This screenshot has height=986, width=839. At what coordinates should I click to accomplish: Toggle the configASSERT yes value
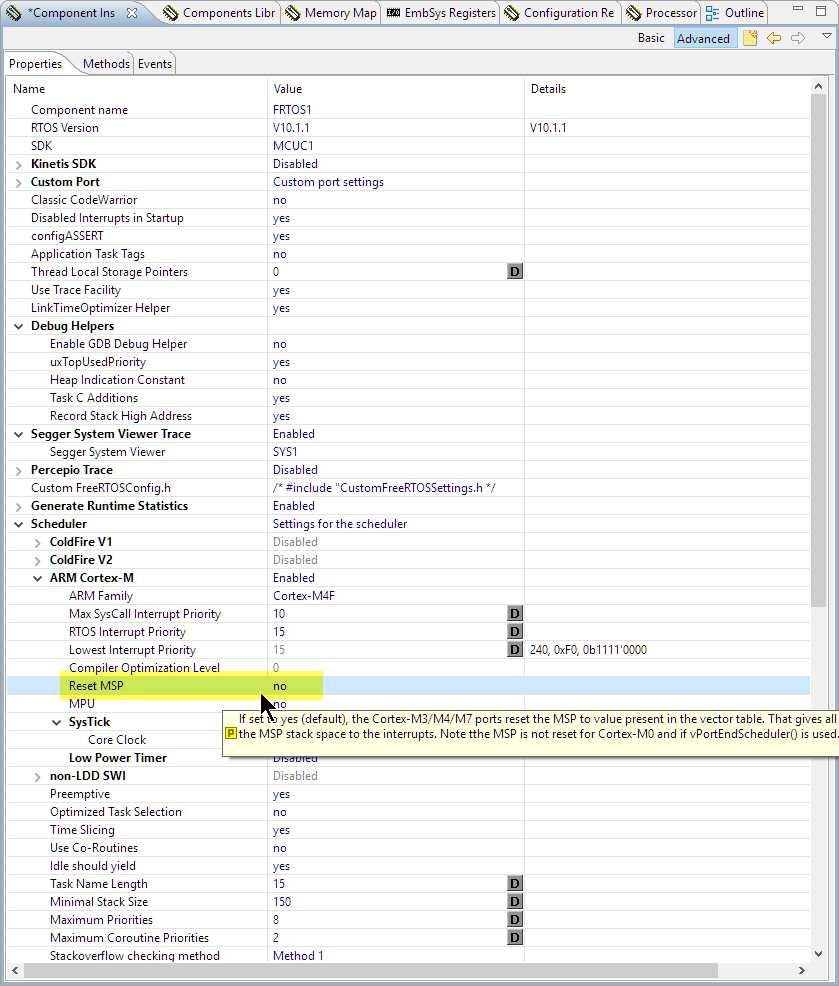click(x=281, y=236)
